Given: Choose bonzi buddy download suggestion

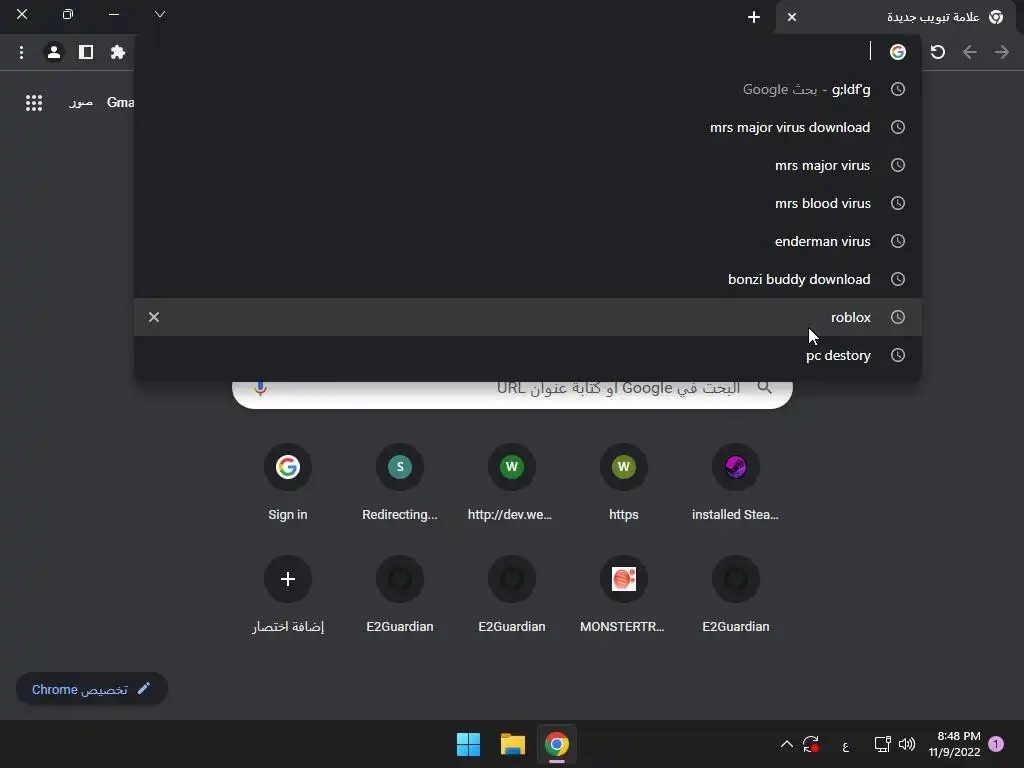Looking at the screenshot, I should (x=528, y=279).
